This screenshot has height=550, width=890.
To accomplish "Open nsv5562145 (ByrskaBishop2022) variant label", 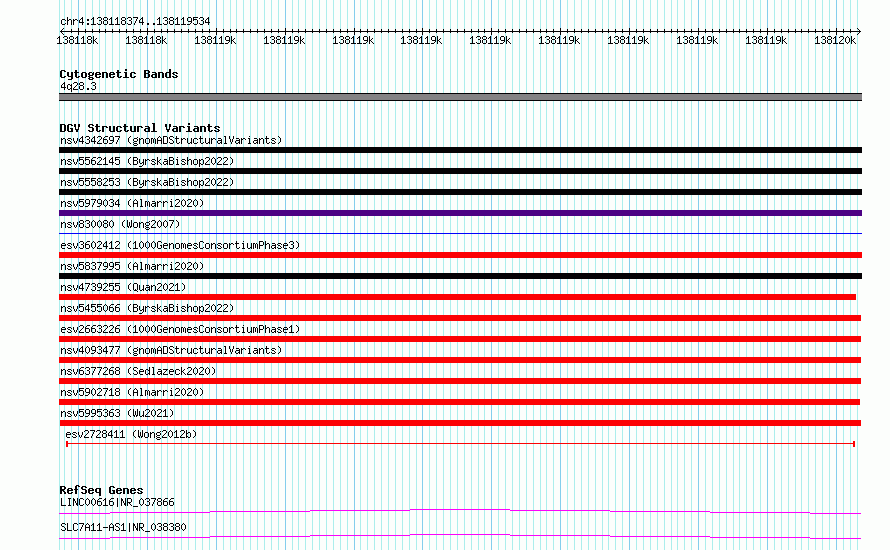I will [x=147, y=161].
